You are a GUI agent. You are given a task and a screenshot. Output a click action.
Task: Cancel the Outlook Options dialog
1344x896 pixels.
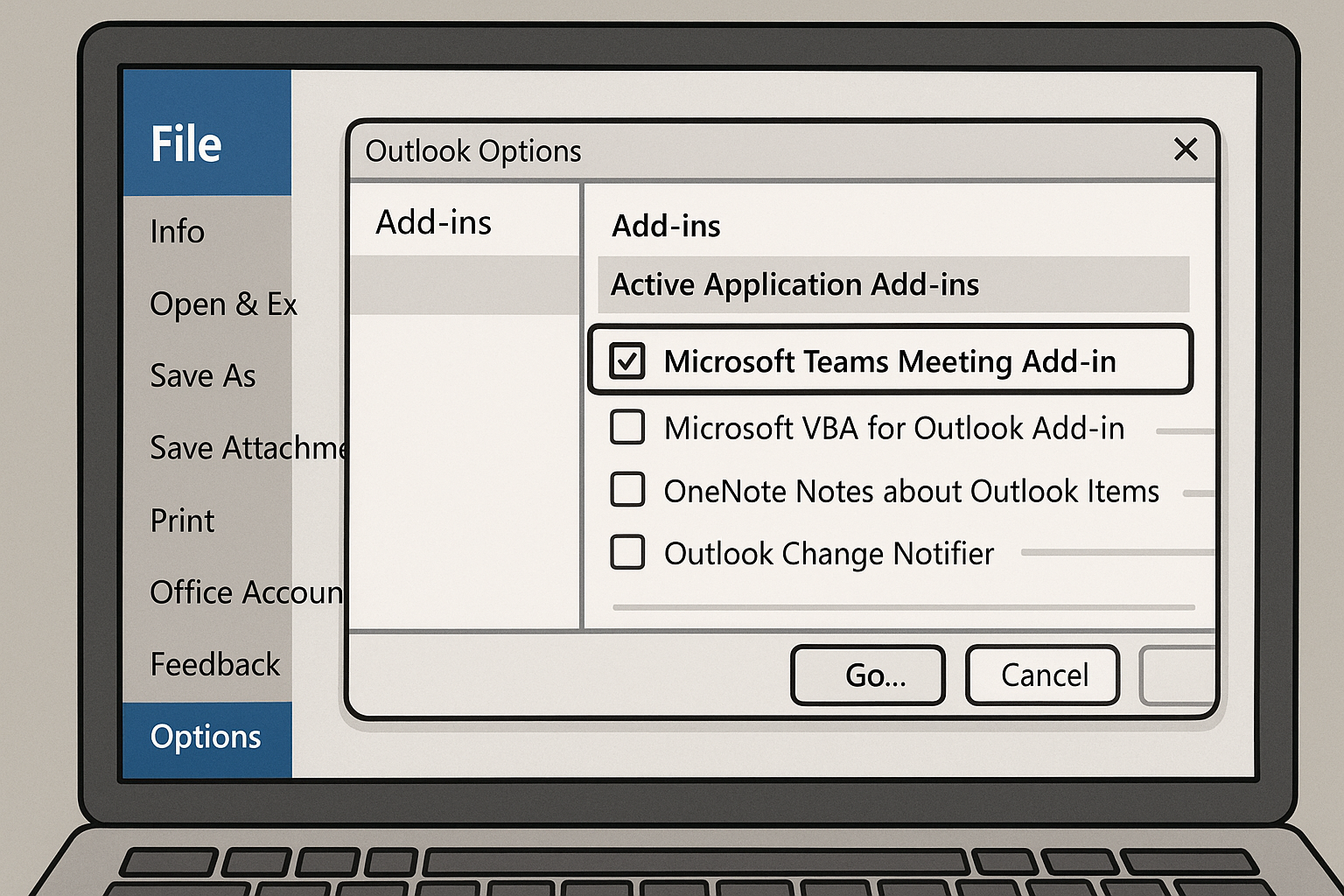pos(1043,675)
